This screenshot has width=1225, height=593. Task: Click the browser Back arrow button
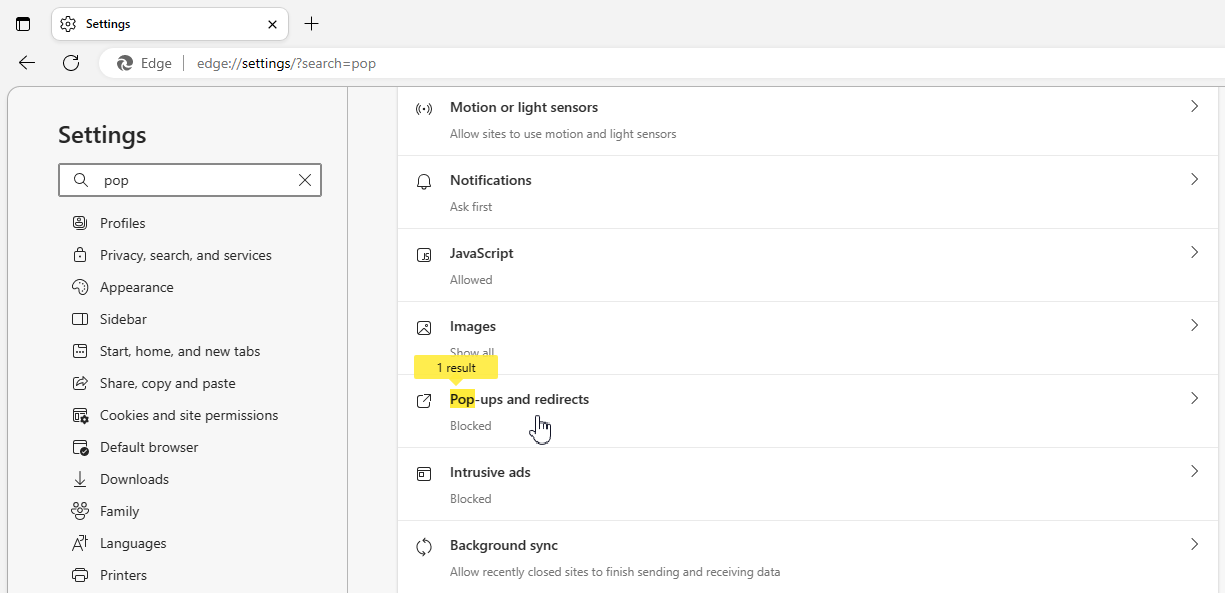pos(27,63)
